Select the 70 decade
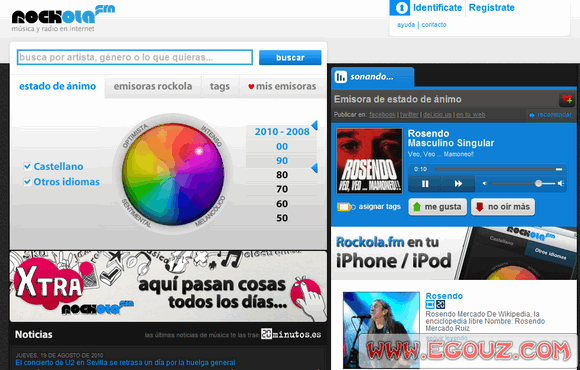 pos(282,189)
